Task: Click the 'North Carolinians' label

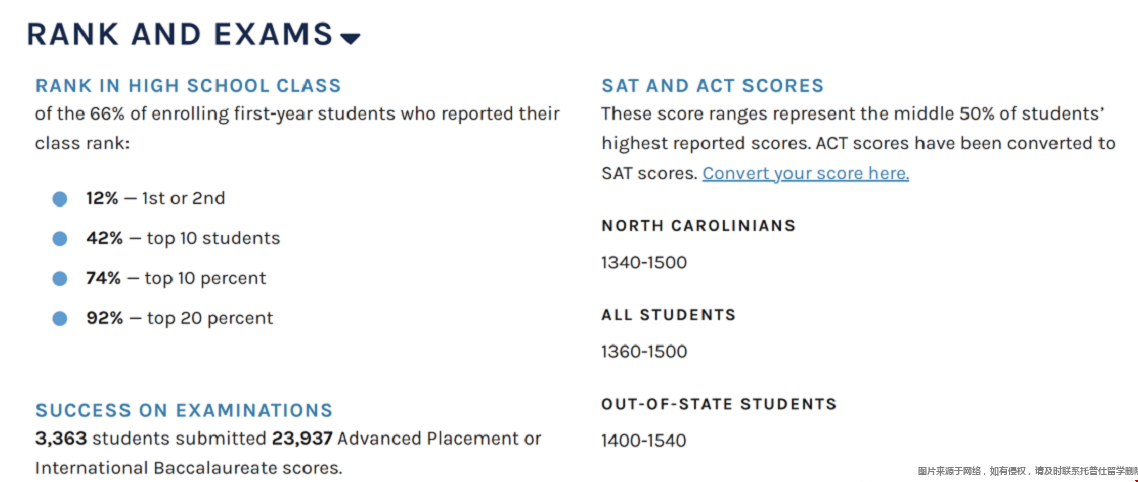Action: tap(698, 225)
